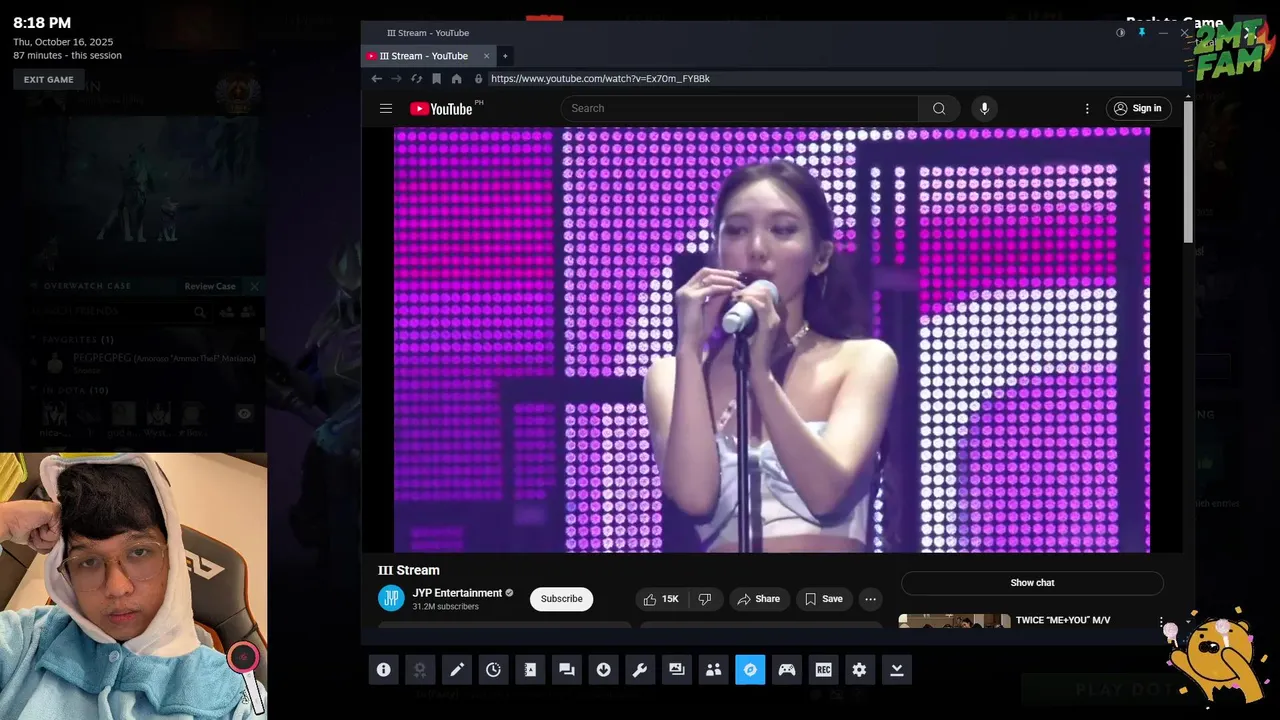Open the guides book icon

click(530, 670)
